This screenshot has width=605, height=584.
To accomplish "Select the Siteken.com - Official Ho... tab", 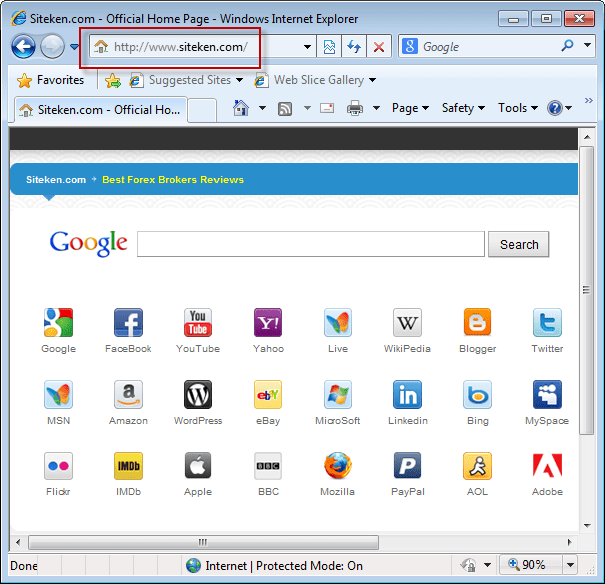I will [100, 110].
